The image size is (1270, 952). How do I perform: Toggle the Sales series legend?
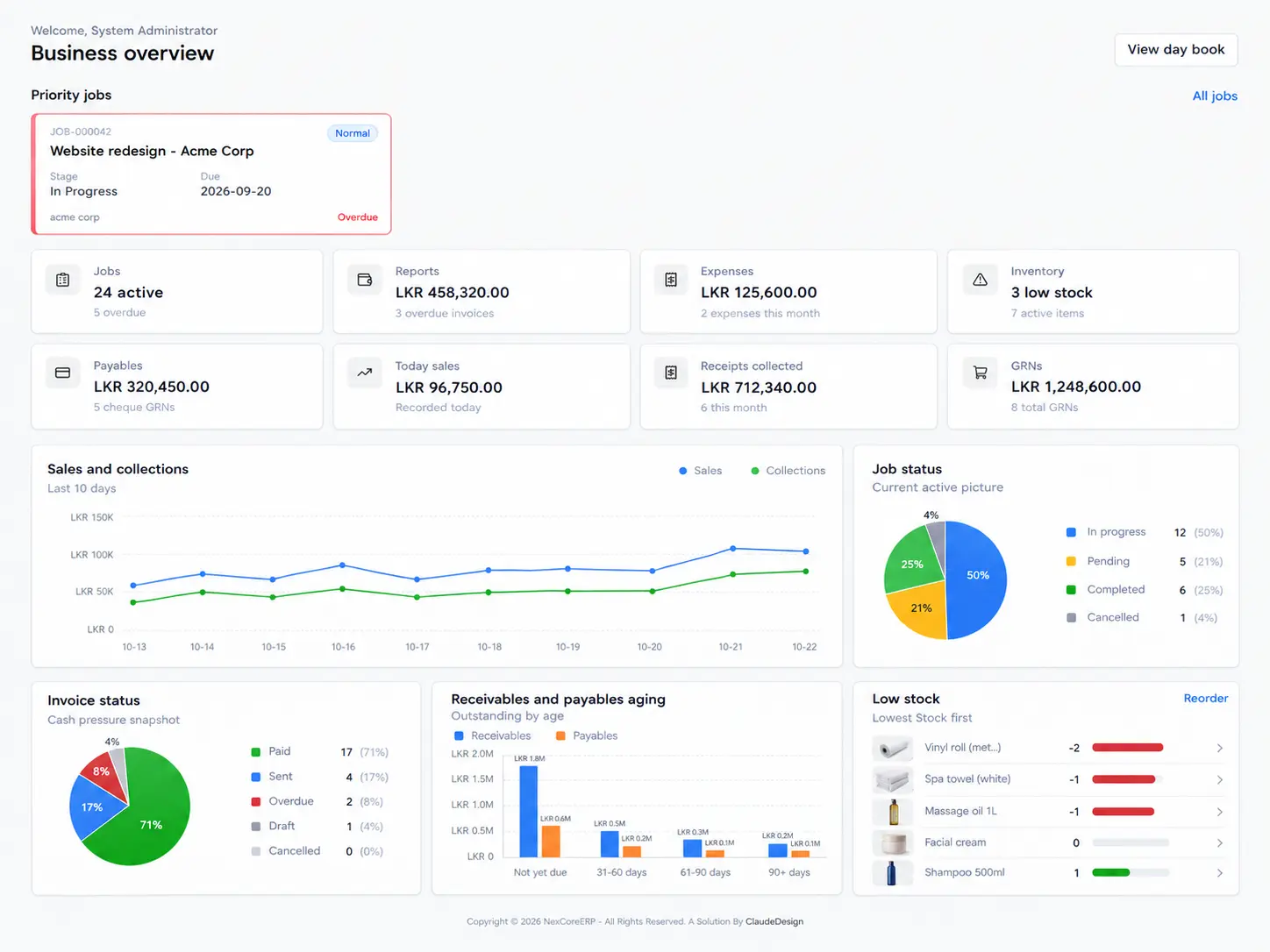pyautogui.click(x=701, y=471)
